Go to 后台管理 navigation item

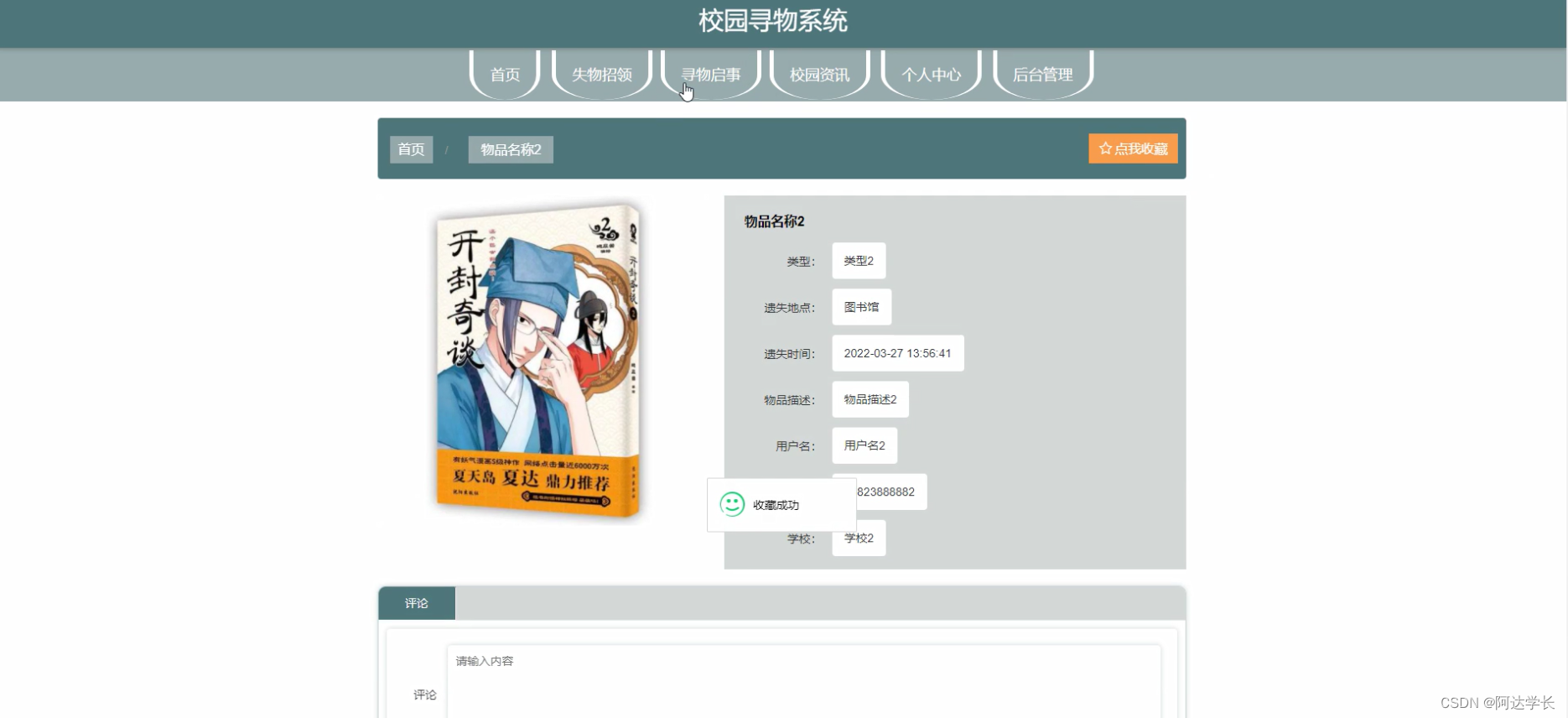[x=1043, y=75]
